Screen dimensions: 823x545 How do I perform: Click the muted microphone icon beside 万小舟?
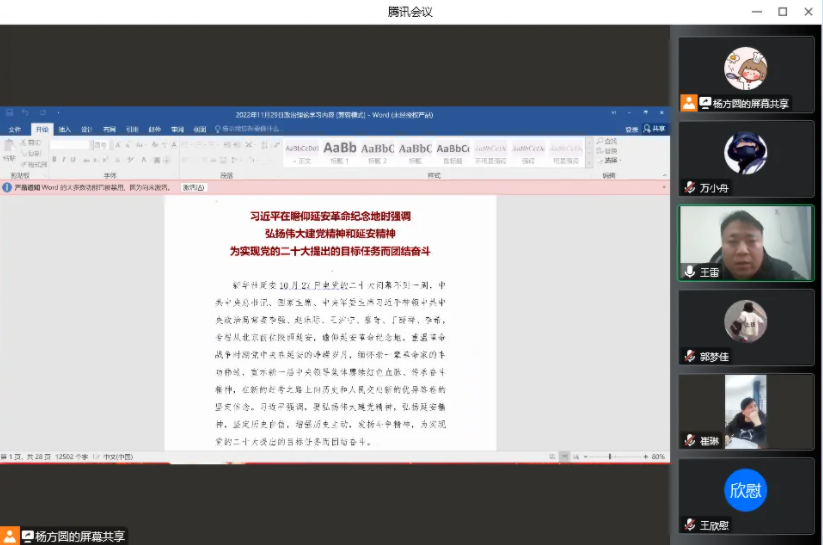point(689,187)
